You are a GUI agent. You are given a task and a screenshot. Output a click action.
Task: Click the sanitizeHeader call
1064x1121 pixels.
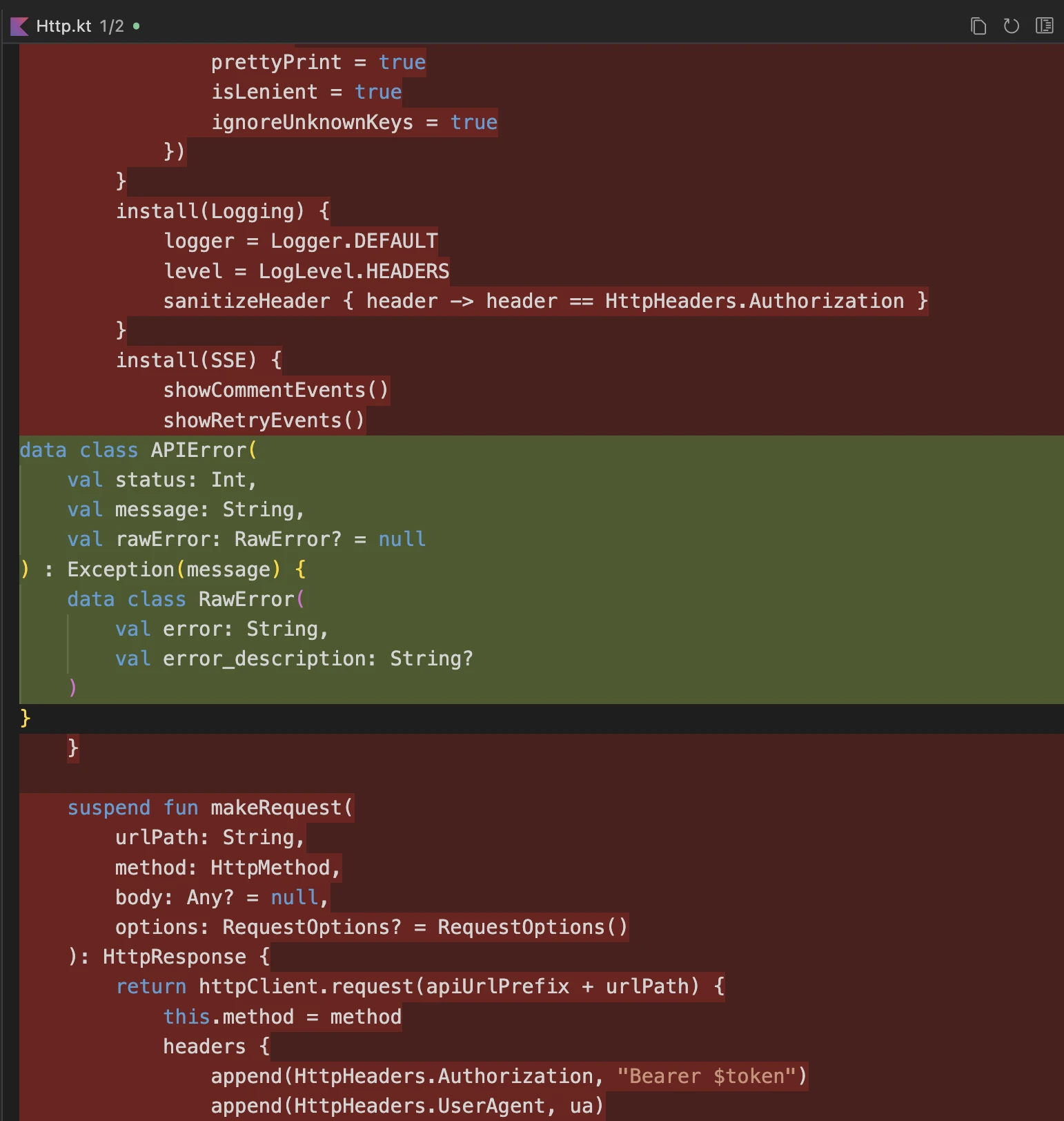[x=246, y=301]
